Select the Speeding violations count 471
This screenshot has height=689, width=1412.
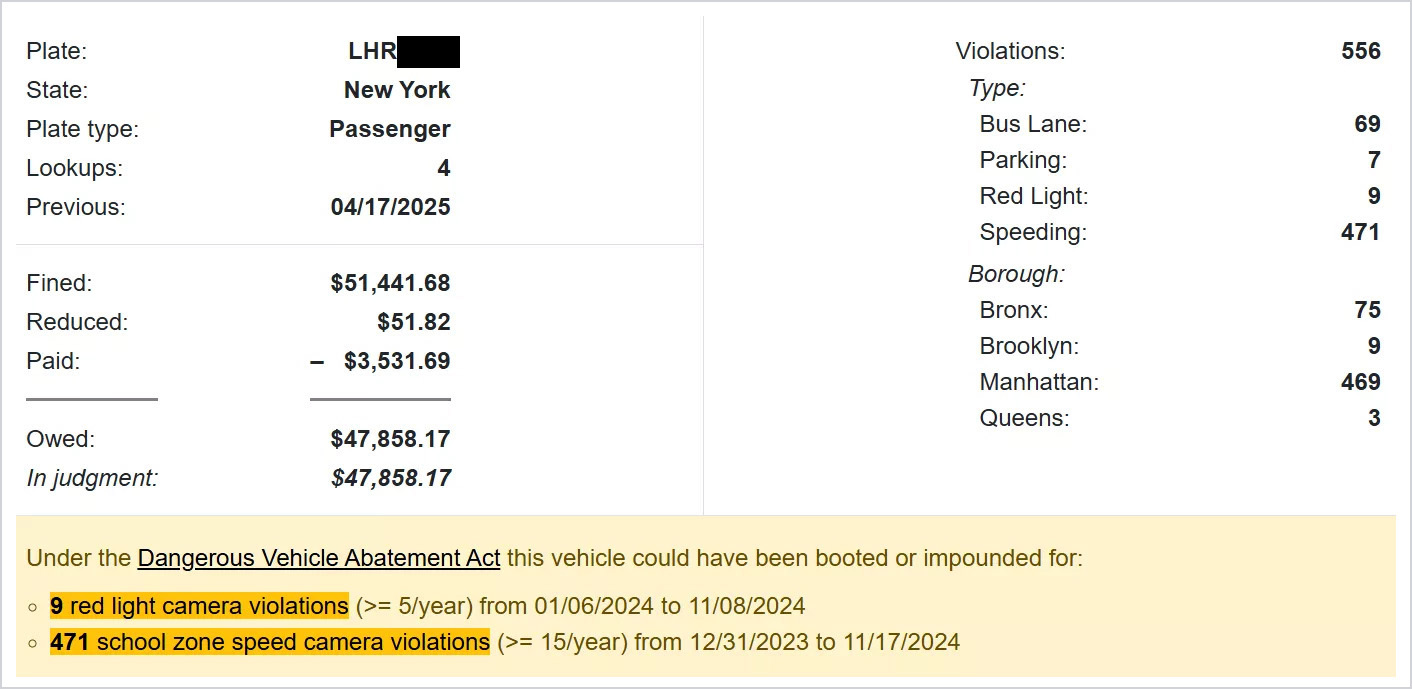pyautogui.click(x=1360, y=232)
